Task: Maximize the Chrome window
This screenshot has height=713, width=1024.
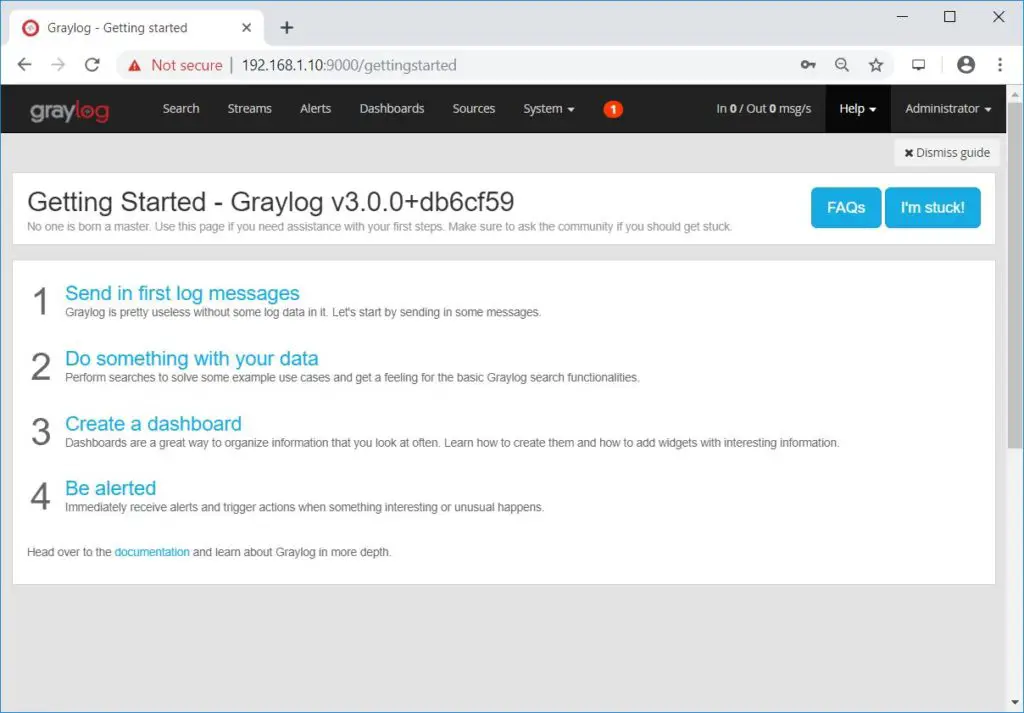Action: (x=950, y=17)
